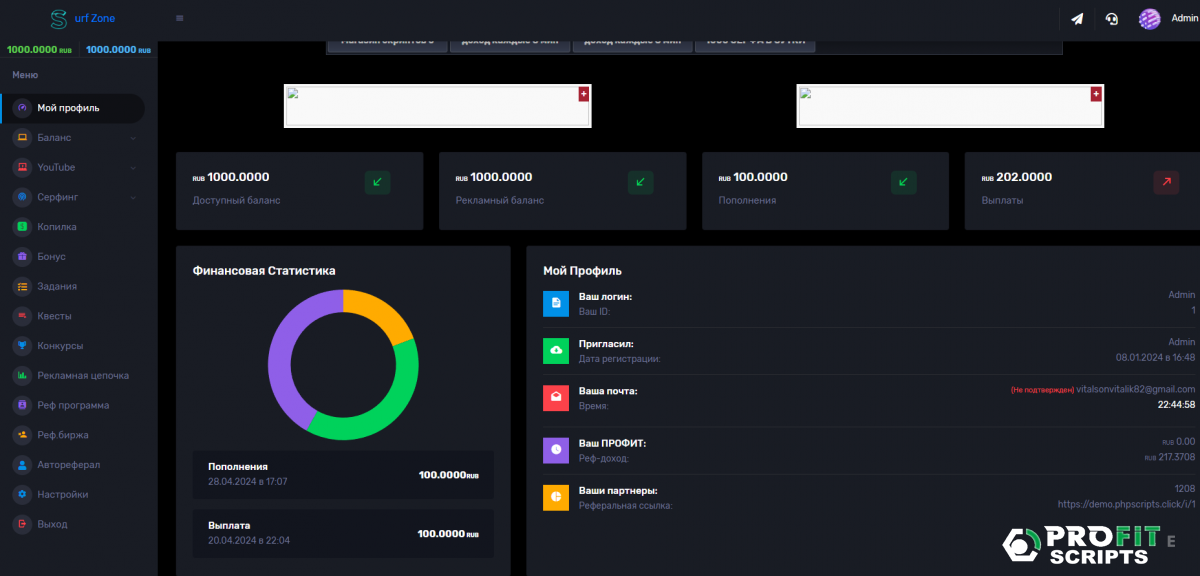Image resolution: width=1200 pixels, height=576 pixels.
Task: Toggle the hamburger sidebar menu icon
Action: click(x=179, y=18)
